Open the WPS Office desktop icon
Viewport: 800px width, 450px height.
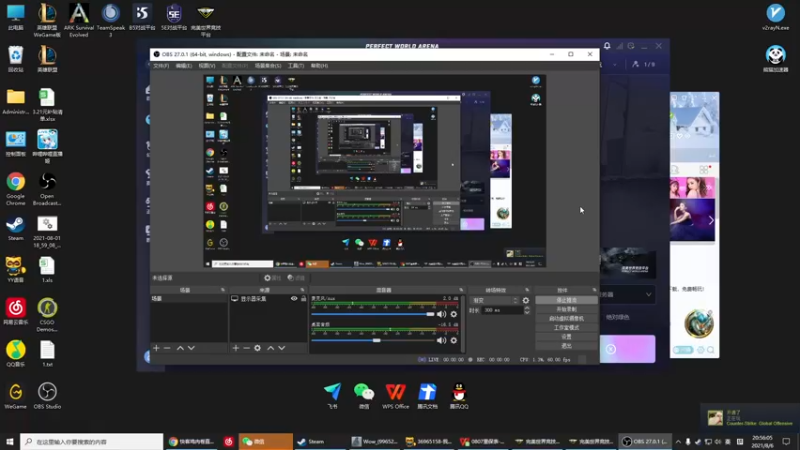pos(395,396)
